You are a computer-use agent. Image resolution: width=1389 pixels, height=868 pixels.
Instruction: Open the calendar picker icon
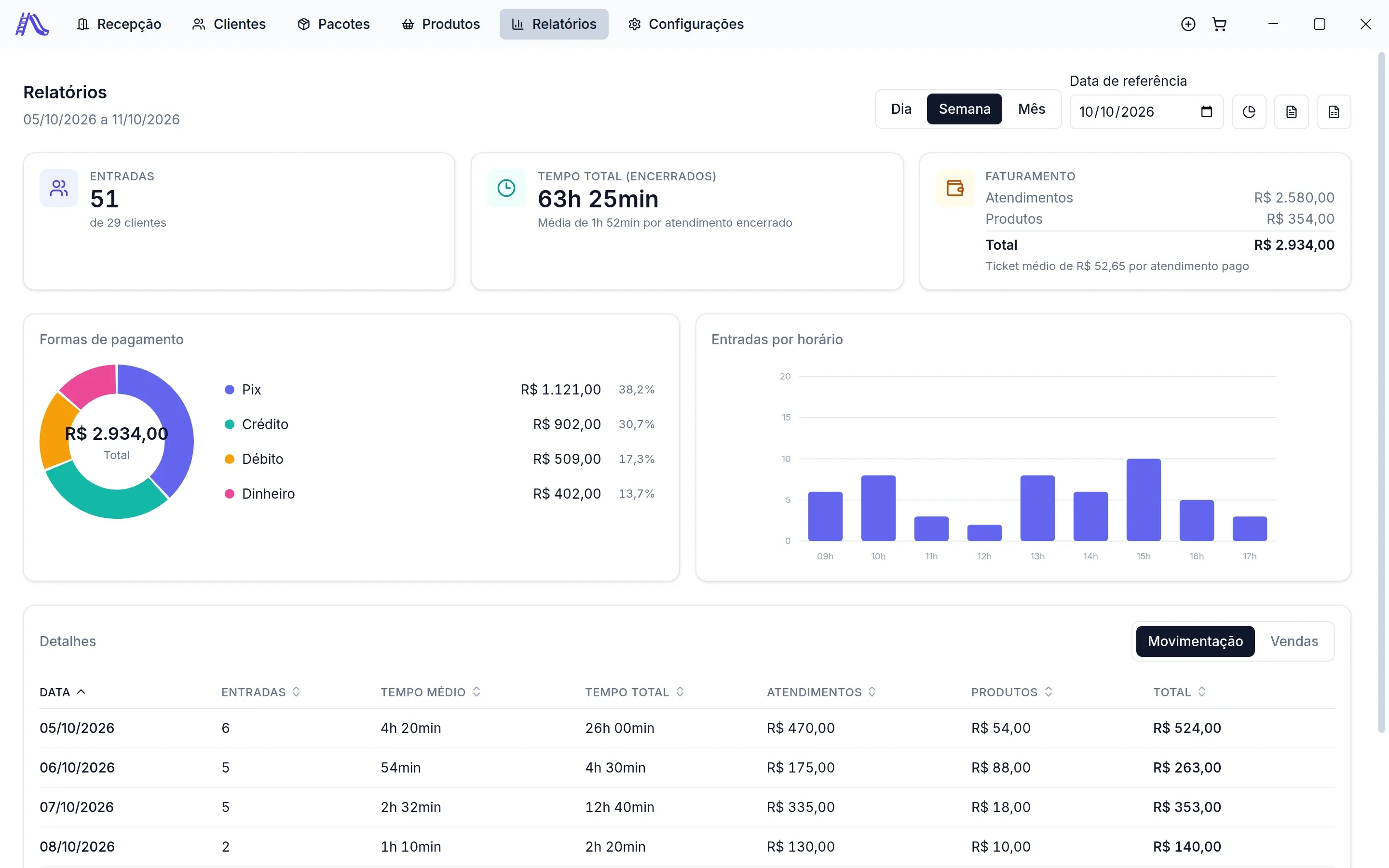[1207, 112]
